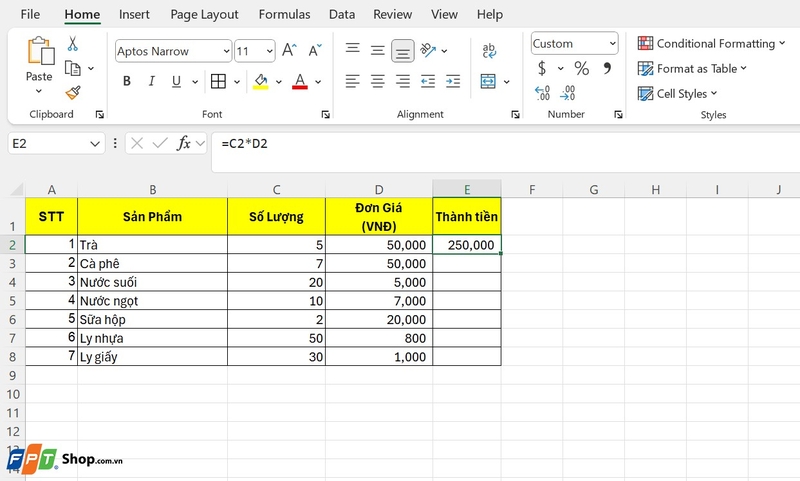Open Alignment settings dialog launcher

[515, 115]
